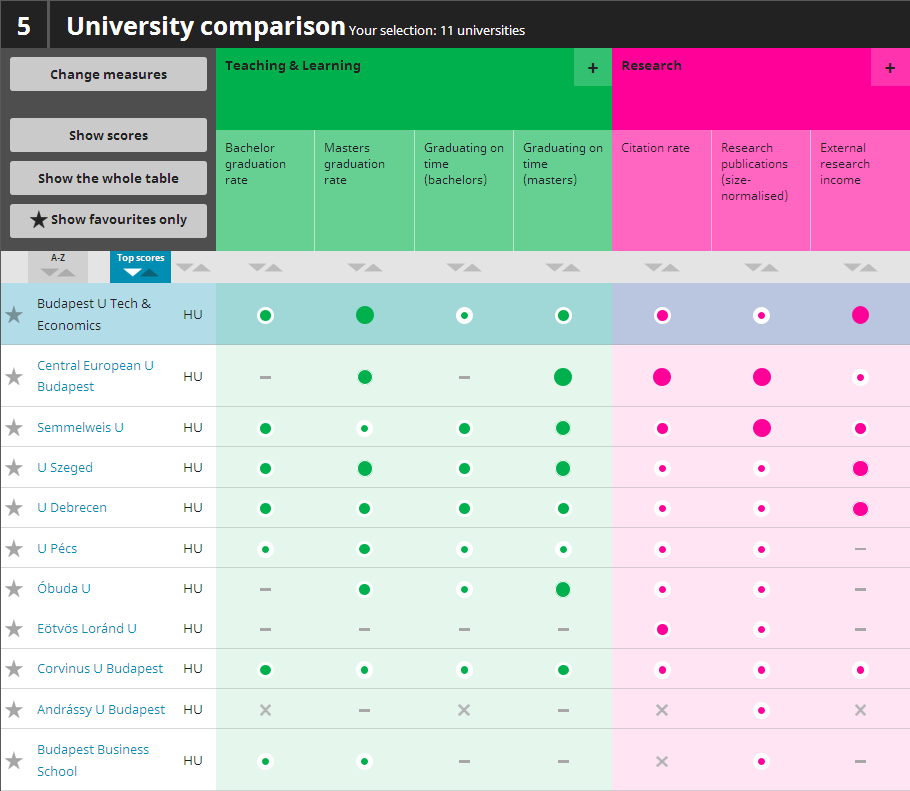Click Show scores button
The image size is (910, 791).
[109, 135]
